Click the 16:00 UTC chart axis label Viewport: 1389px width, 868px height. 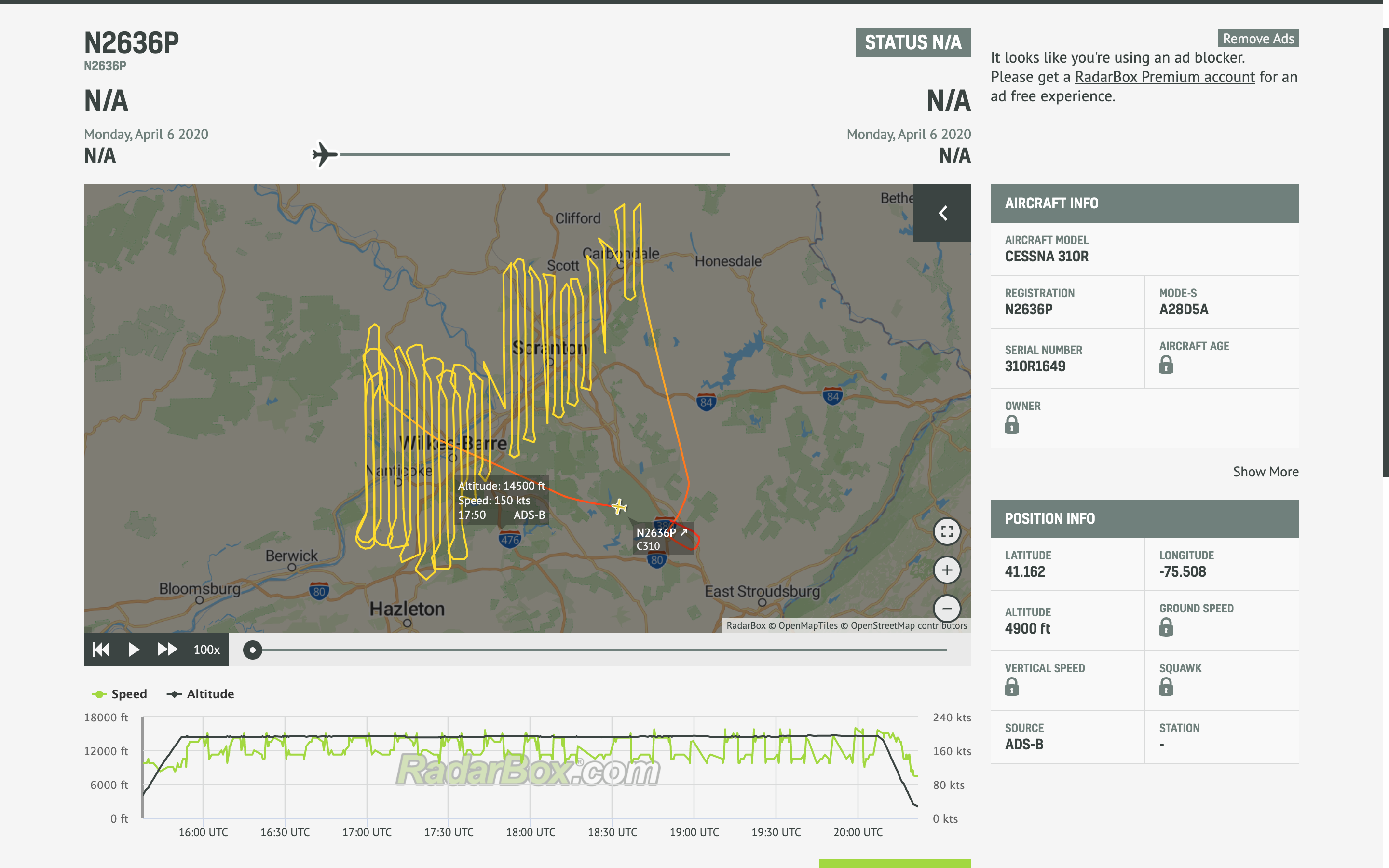[x=203, y=832]
